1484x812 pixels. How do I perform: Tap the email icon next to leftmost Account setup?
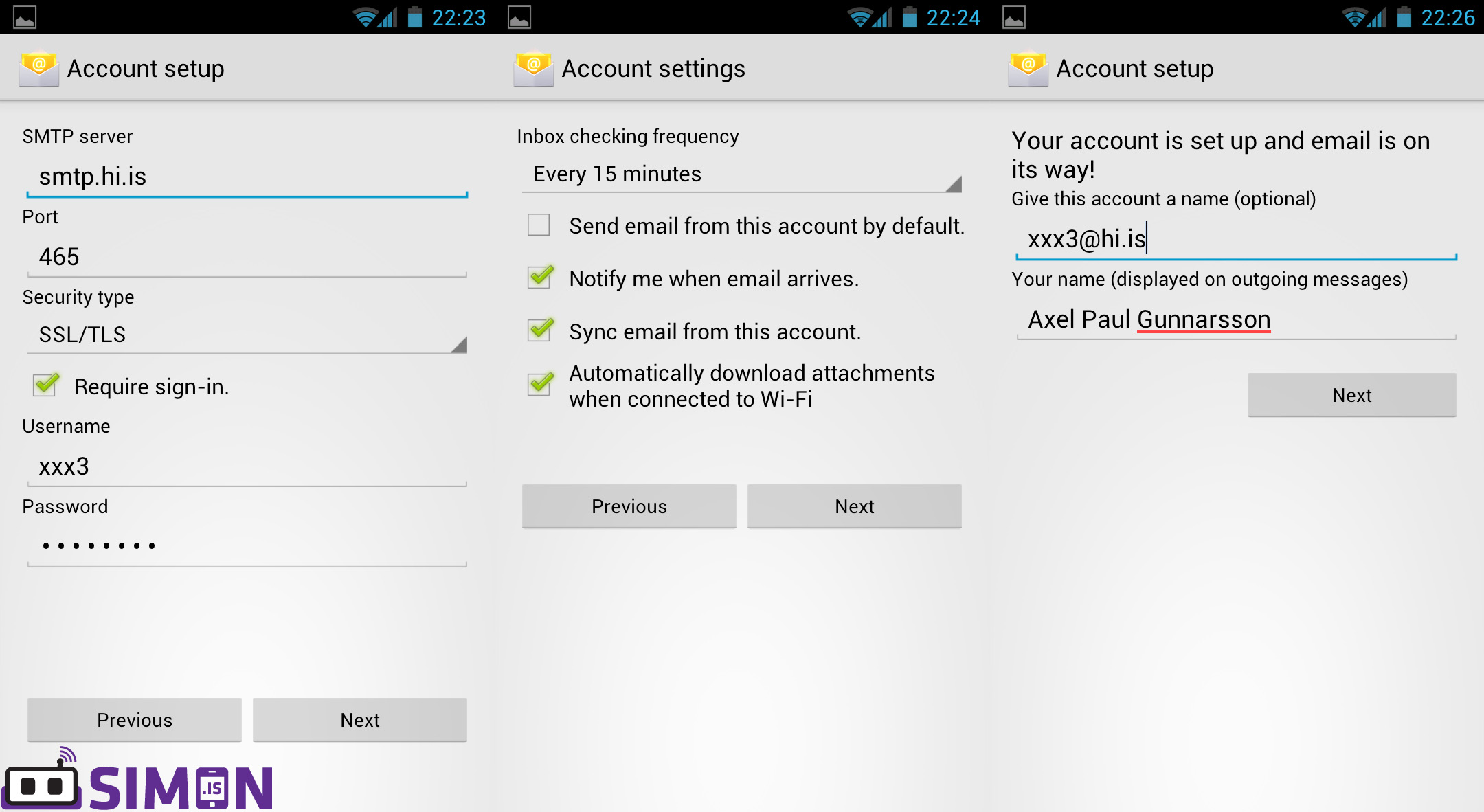38,69
